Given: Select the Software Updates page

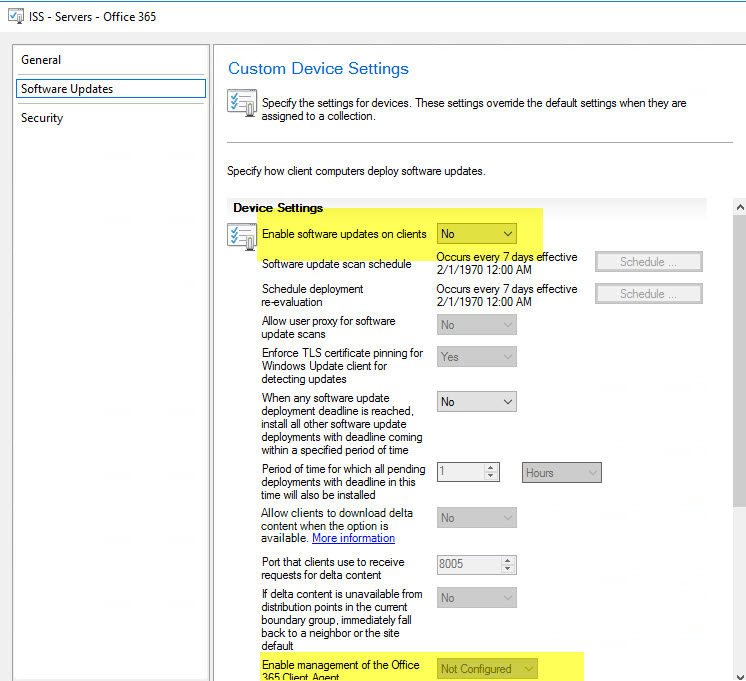Looking at the screenshot, I should point(110,89).
